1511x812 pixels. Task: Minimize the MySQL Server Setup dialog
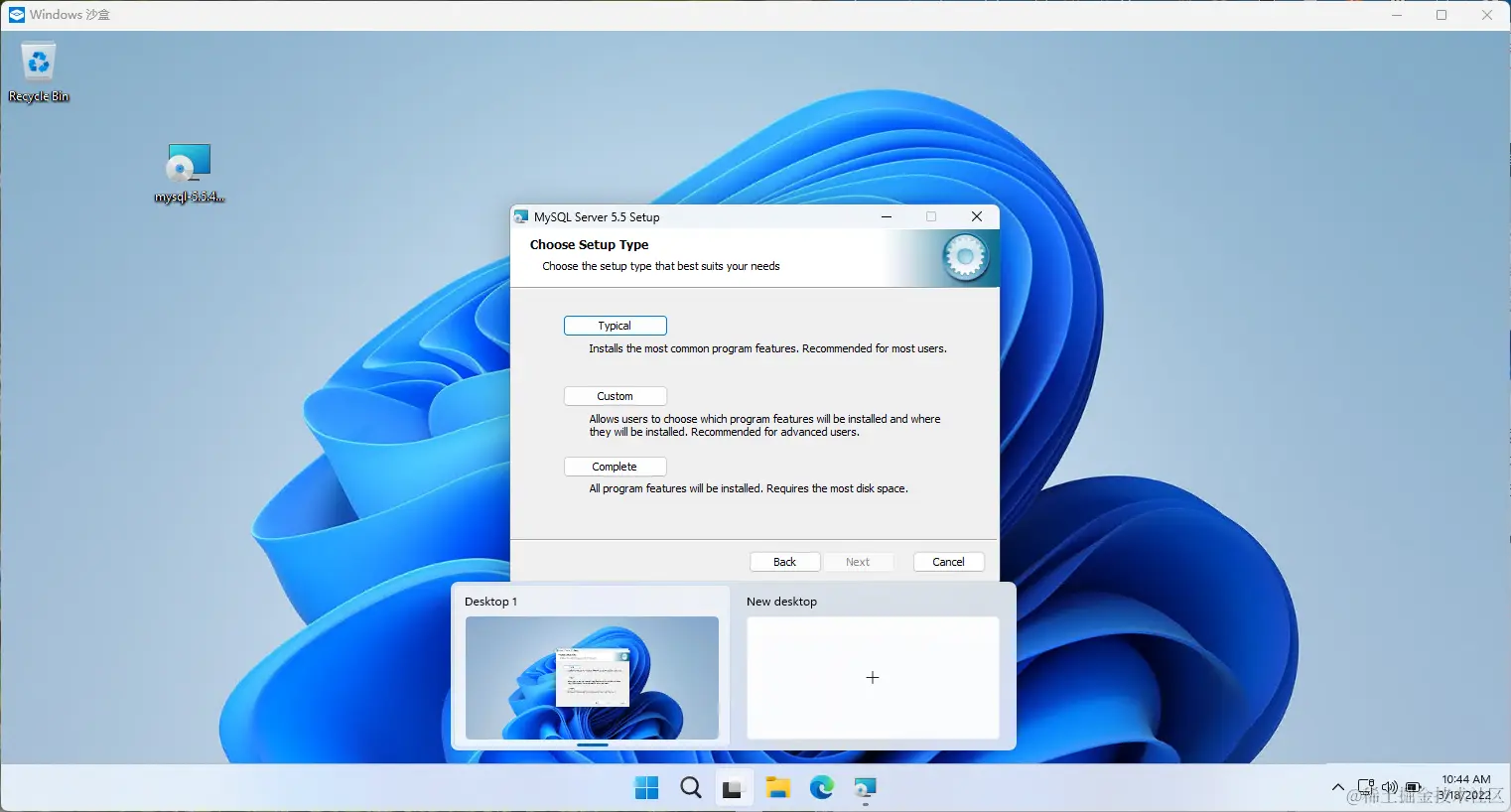(886, 216)
